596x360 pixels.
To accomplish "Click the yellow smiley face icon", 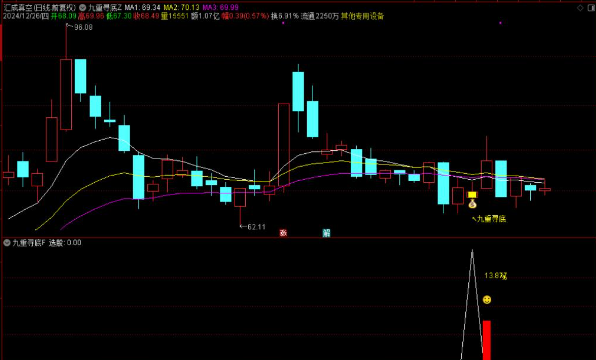I will [x=487, y=300].
